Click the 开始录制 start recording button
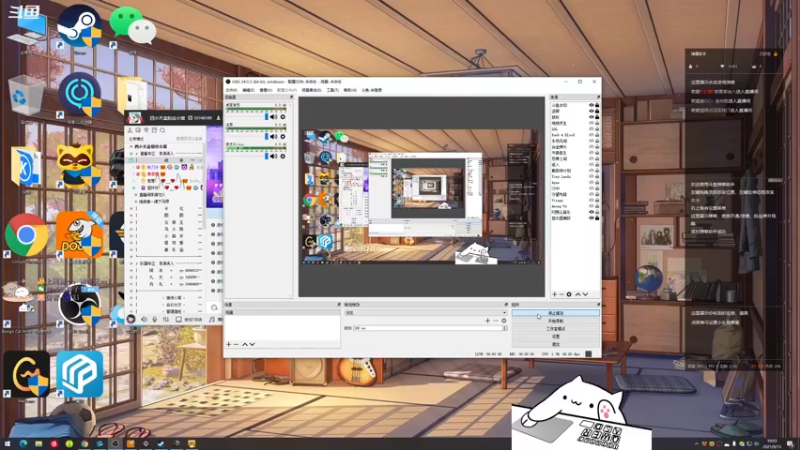 tap(556, 321)
